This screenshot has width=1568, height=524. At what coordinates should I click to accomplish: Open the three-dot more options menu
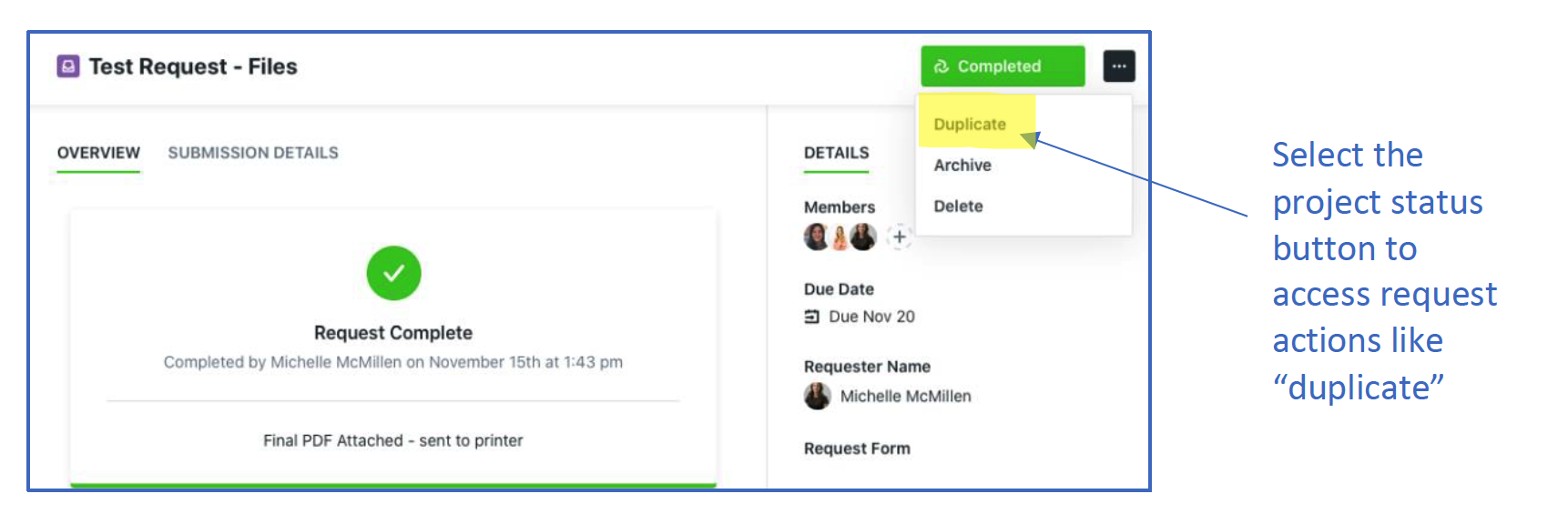(1118, 66)
